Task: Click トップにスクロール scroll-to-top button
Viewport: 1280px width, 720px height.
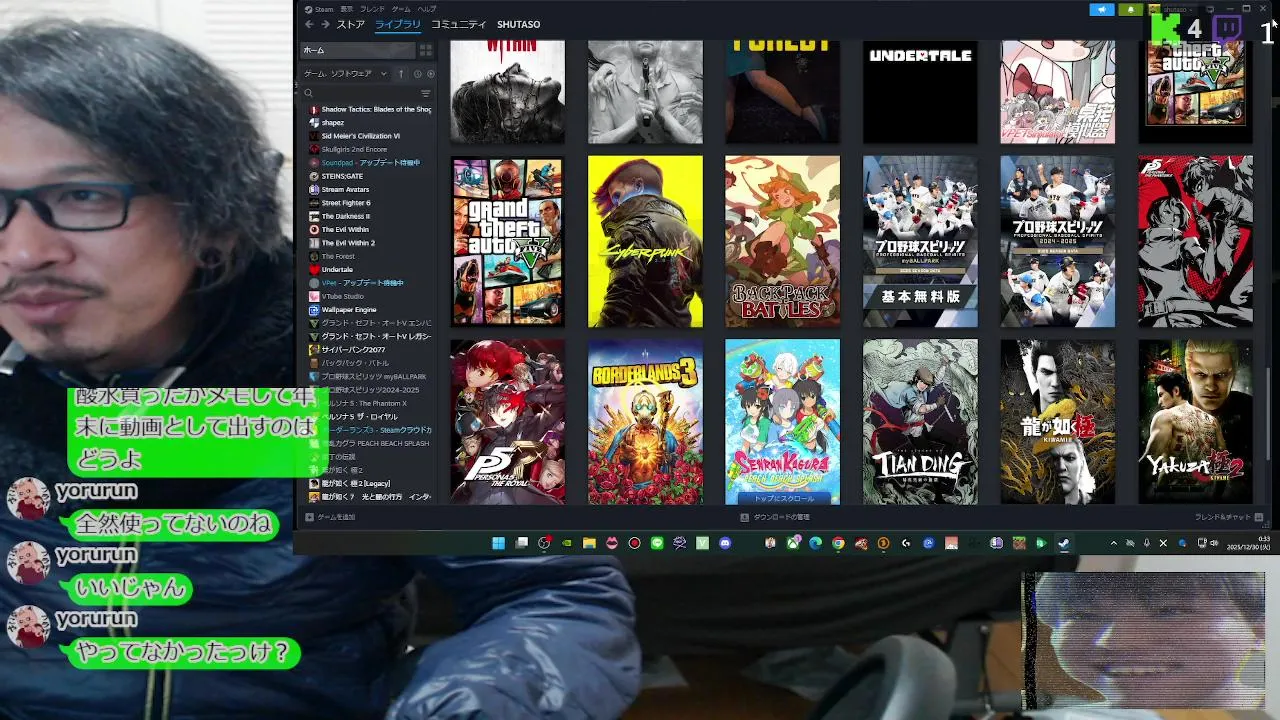Action: click(782, 497)
